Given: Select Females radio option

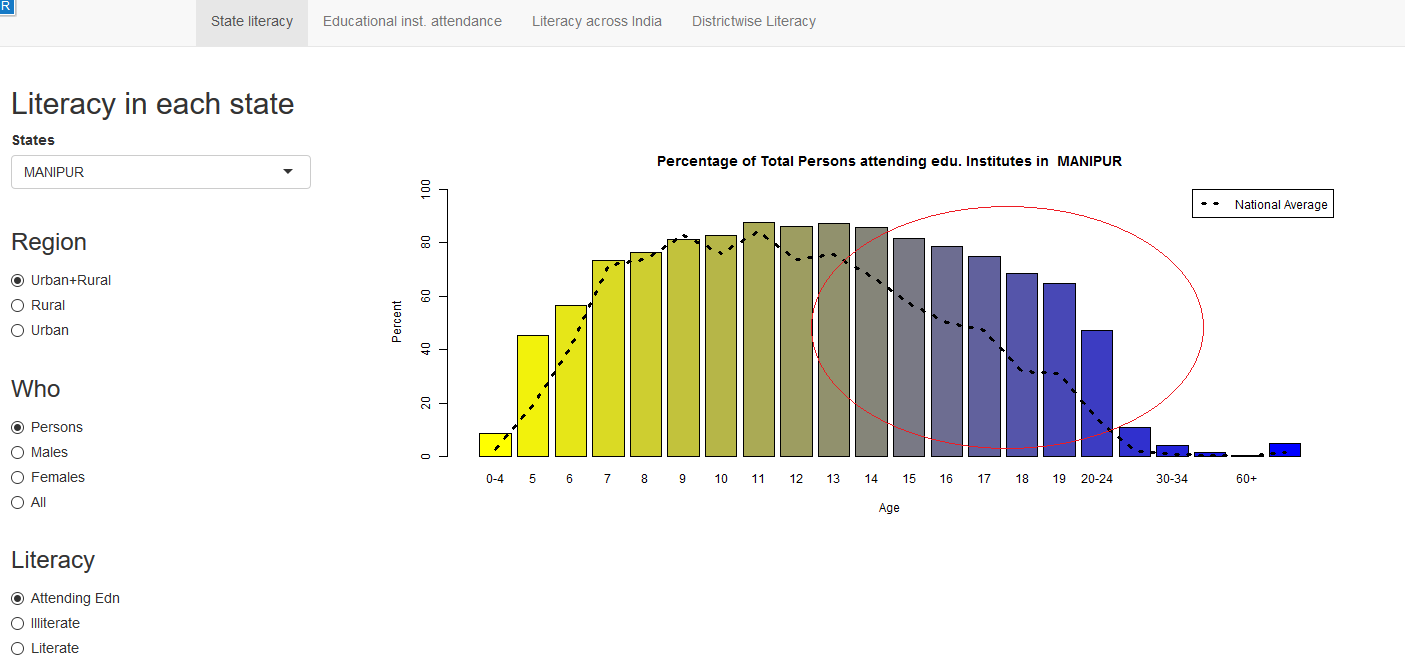Looking at the screenshot, I should pos(17,477).
